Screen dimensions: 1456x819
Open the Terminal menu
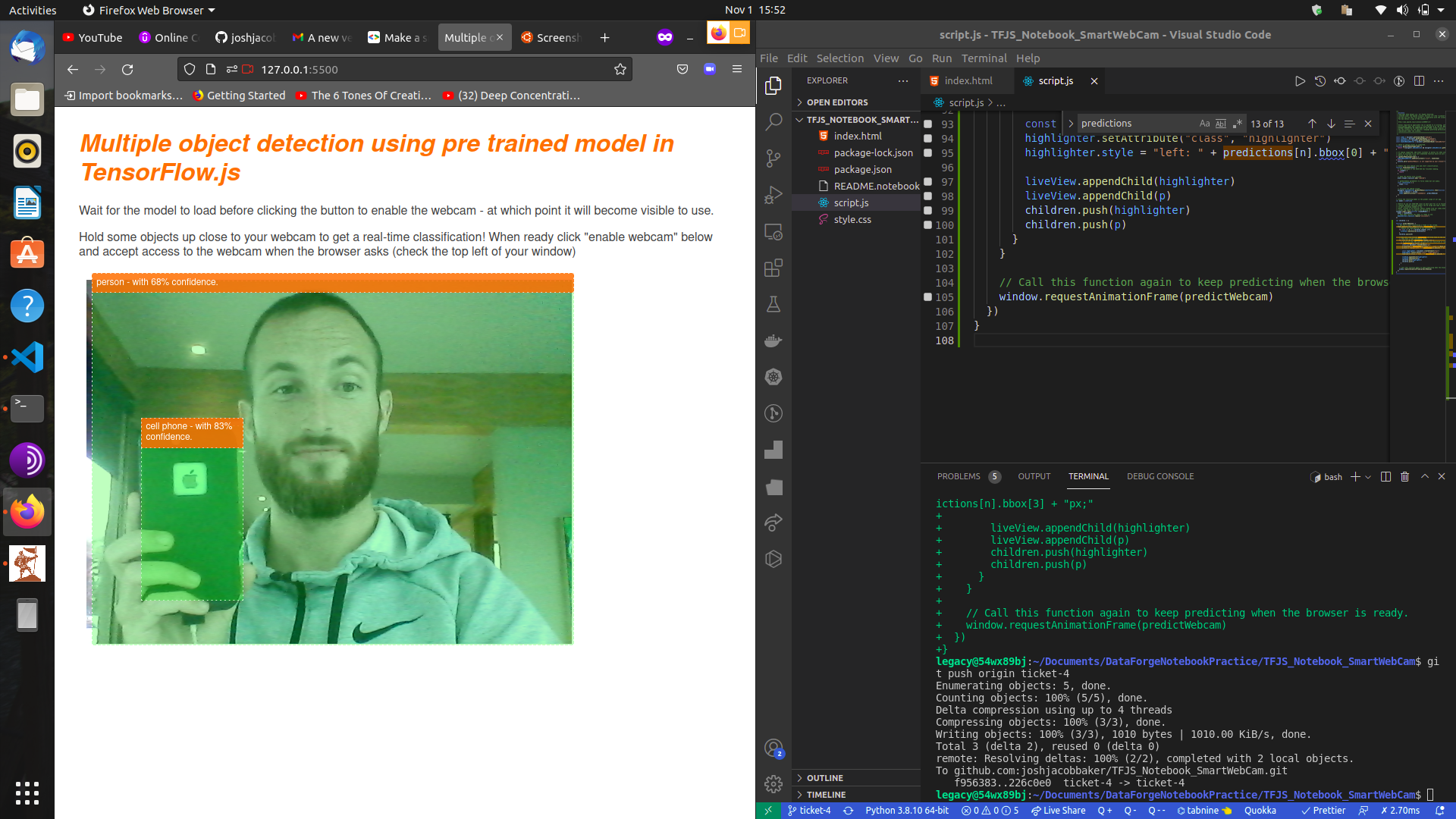tap(984, 58)
